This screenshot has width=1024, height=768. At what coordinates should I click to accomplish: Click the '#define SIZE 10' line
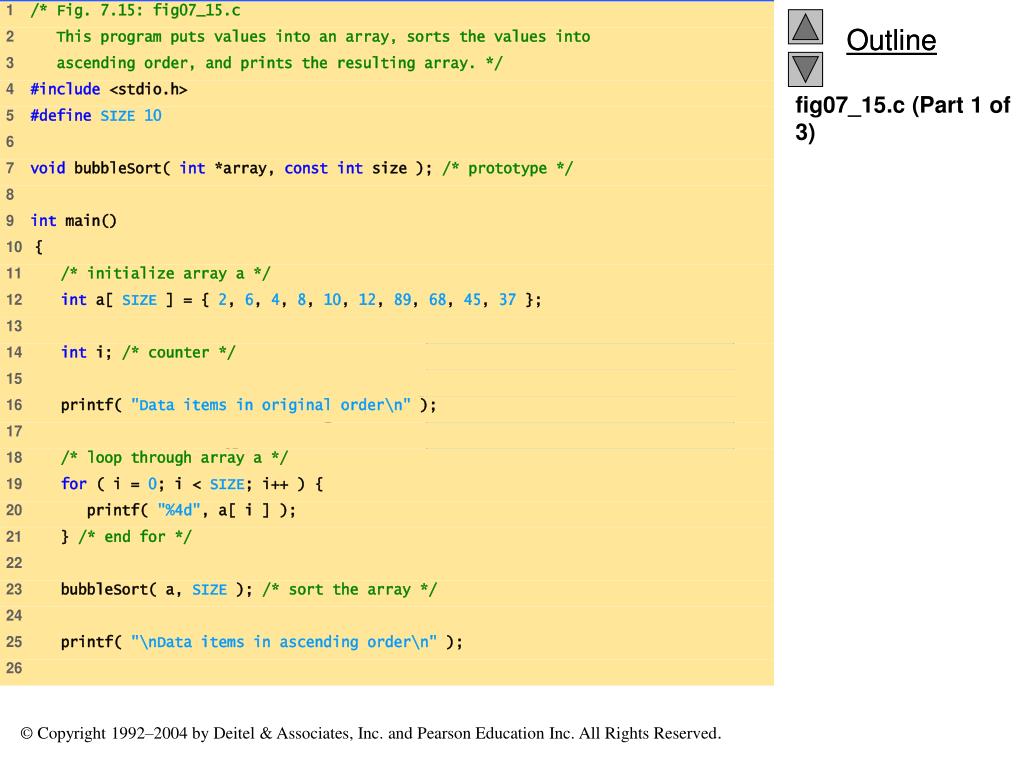coord(95,116)
